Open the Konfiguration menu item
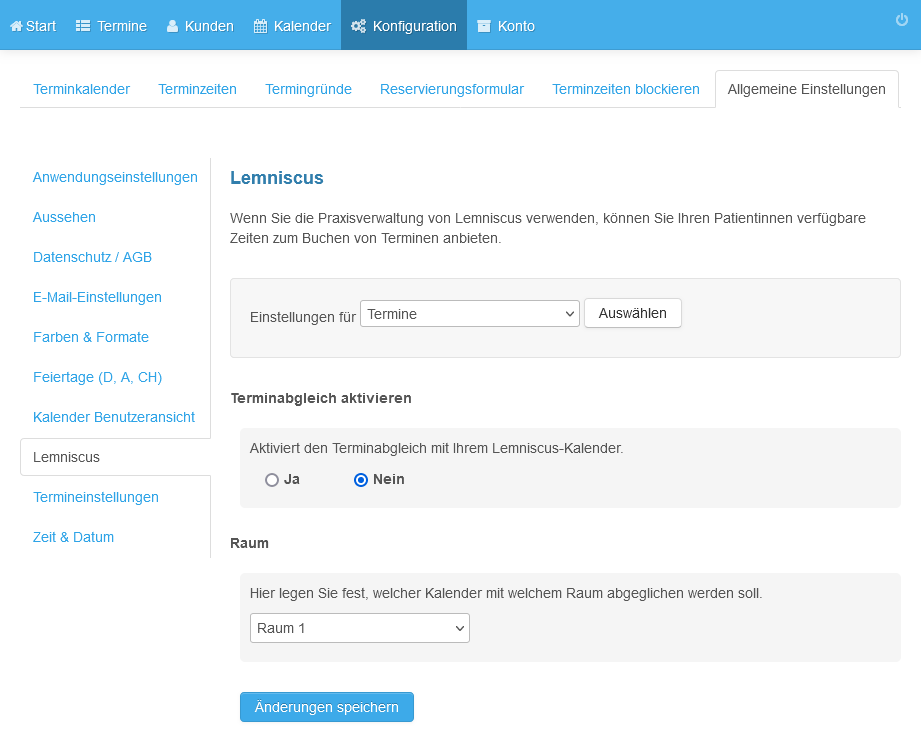 [404, 26]
